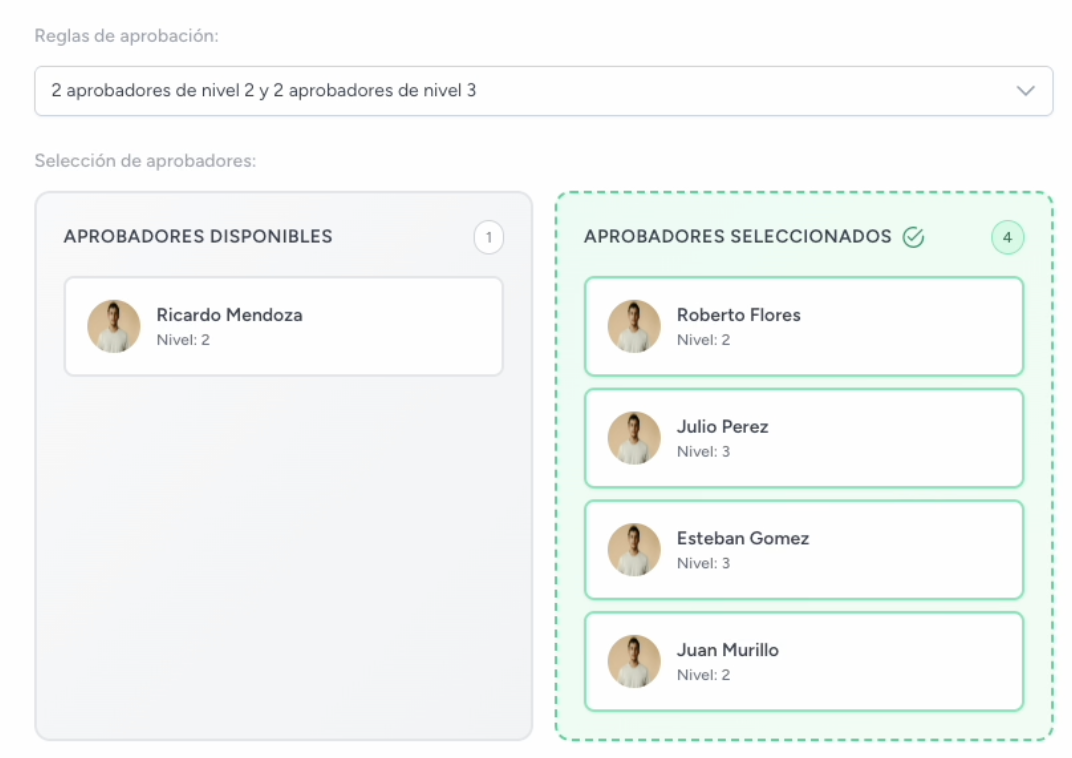Viewport: 1072px width, 758px height.
Task: Select the Julio Perez approver card
Action: tap(804, 438)
